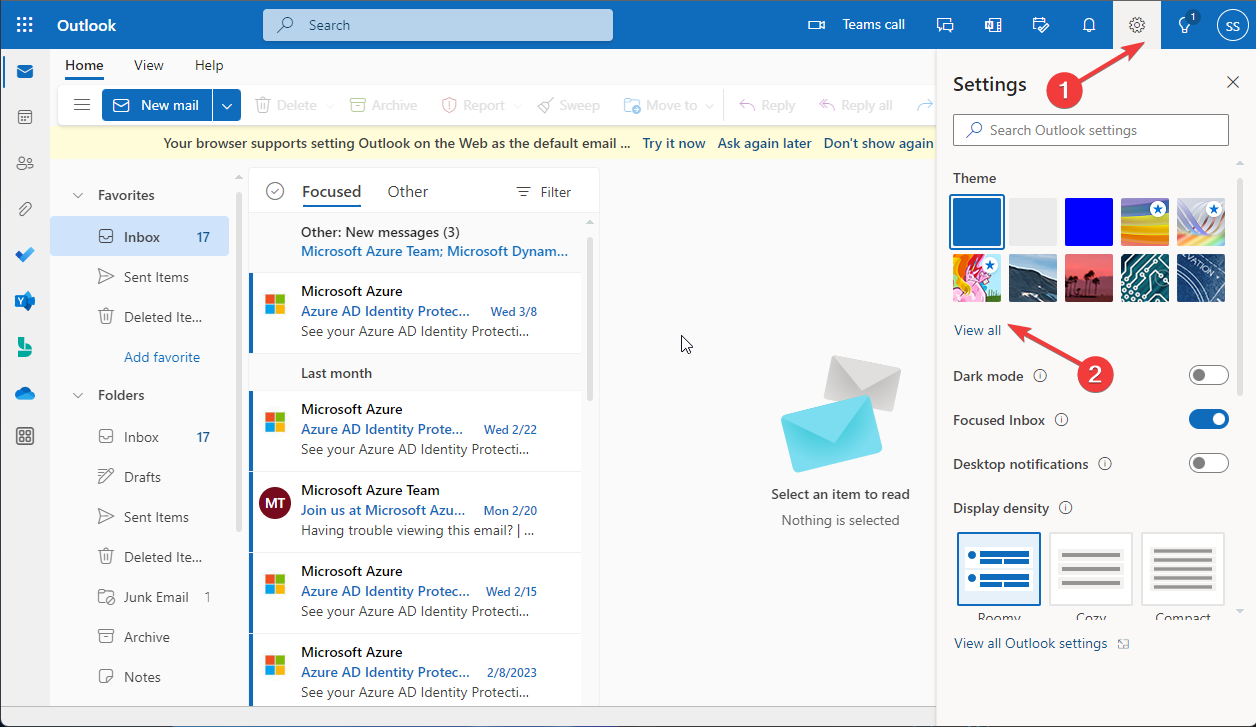Start a Teams call from header
The height and width of the screenshot is (727, 1256).
coord(856,25)
